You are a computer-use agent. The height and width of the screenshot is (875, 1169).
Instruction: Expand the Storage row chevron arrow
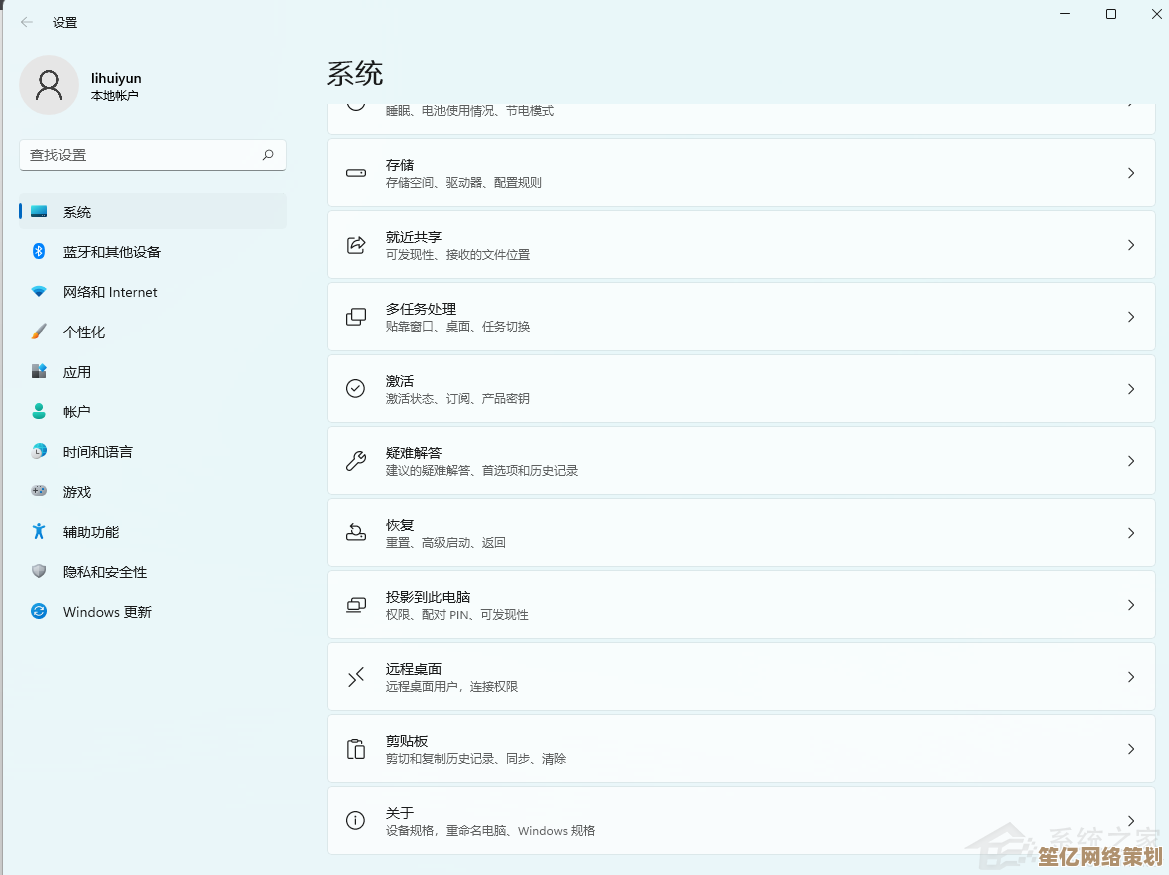tap(1131, 173)
